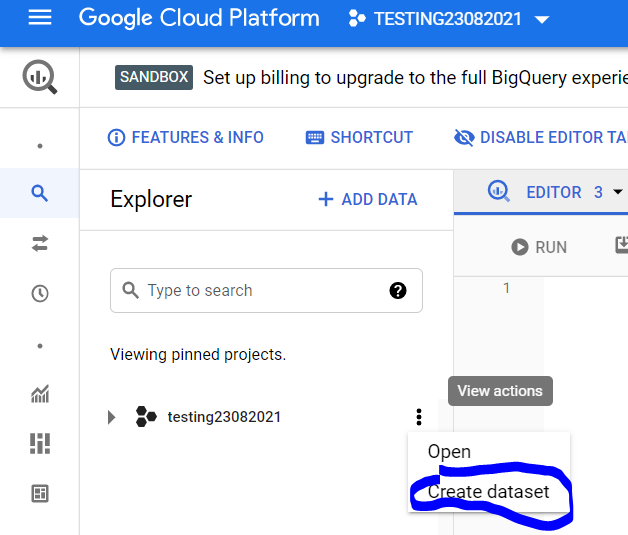628x535 pixels.
Task: Choose Open in the context menu
Action: tap(449, 452)
